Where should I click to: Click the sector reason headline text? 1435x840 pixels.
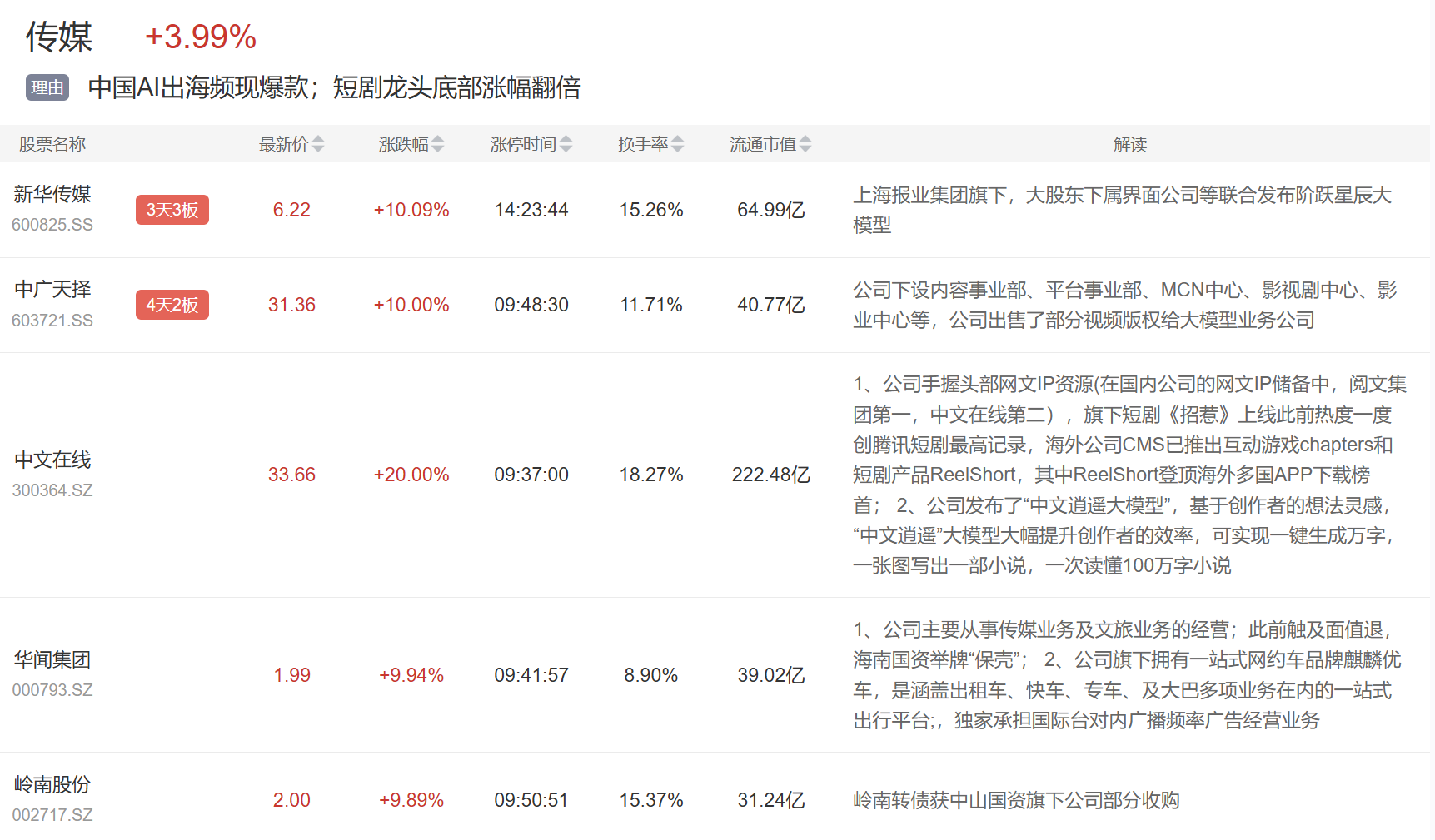click(x=334, y=87)
